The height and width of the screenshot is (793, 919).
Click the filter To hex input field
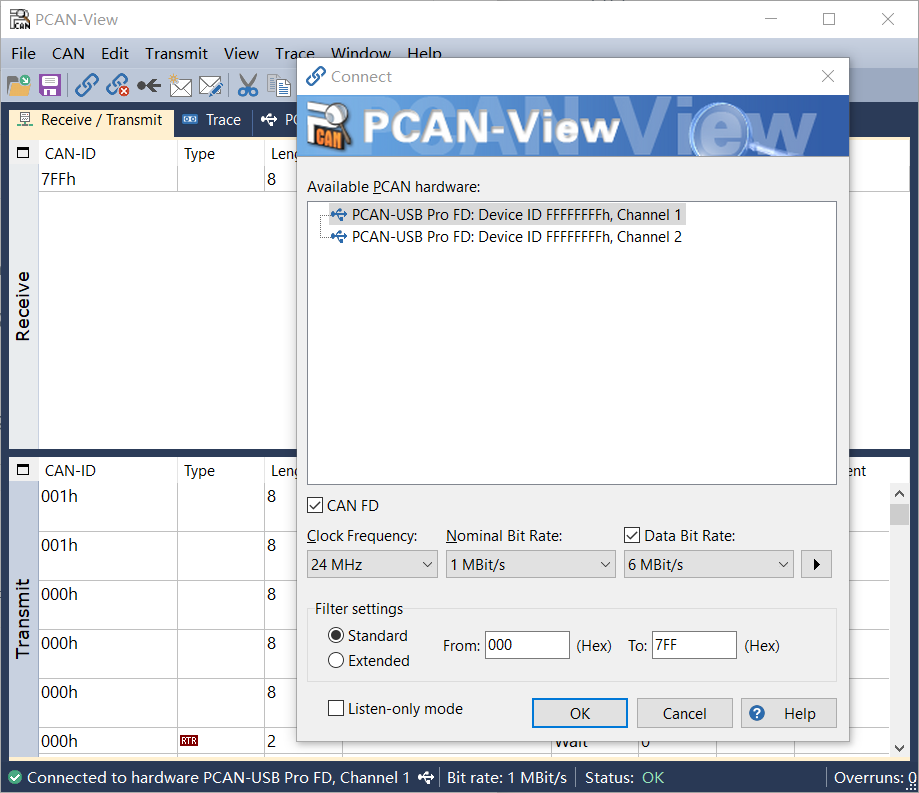[694, 645]
